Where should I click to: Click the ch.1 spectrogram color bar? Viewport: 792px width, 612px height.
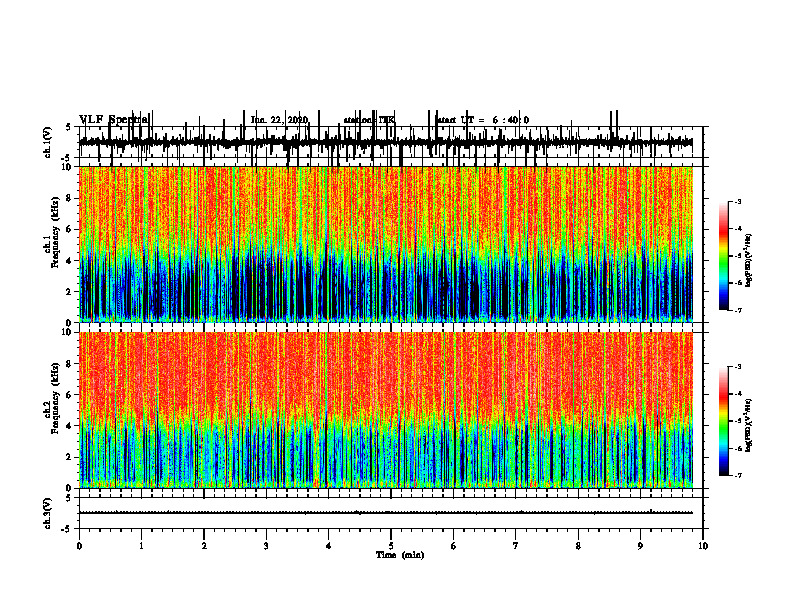(x=723, y=255)
